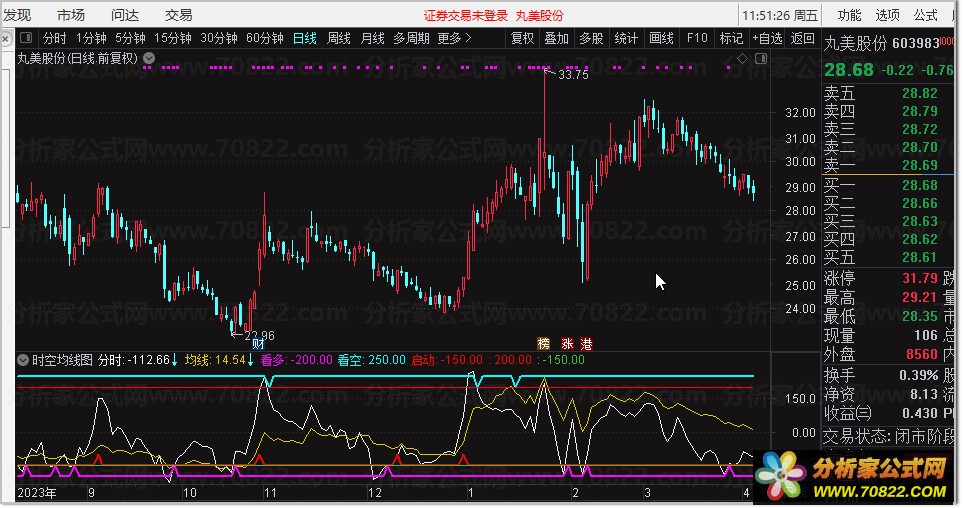
Task: Select the 5分钟 period
Action: click(130, 38)
